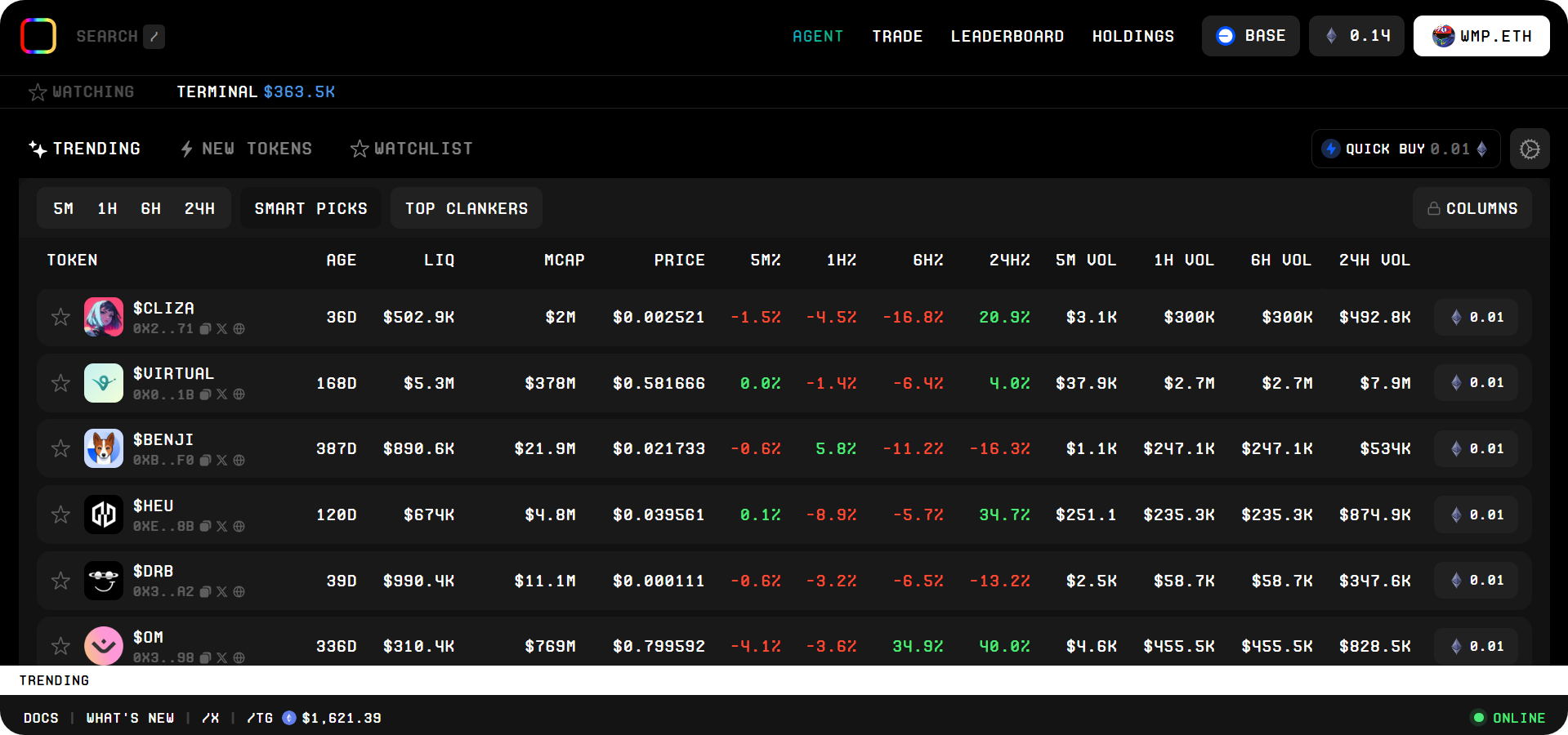Click the rainbow square app logo
This screenshot has width=1568, height=735.
(38, 36)
